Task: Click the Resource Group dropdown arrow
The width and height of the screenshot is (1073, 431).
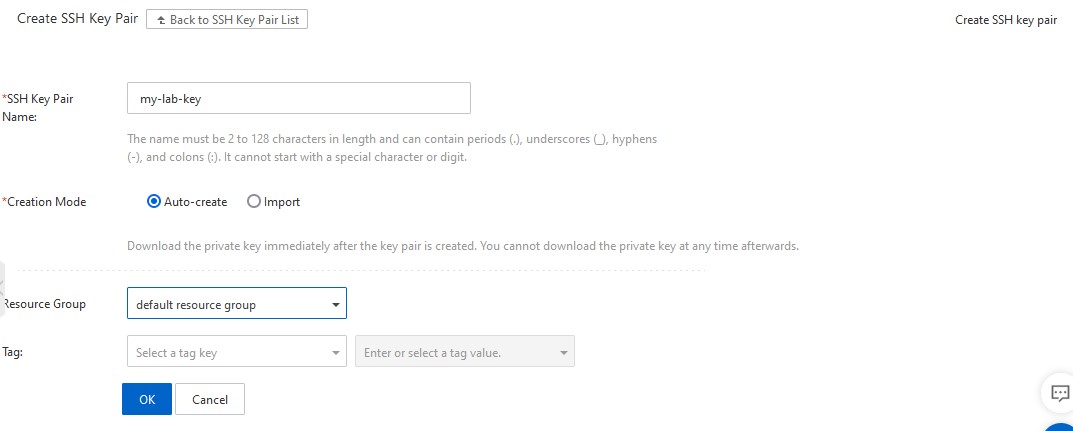Action: pos(335,305)
